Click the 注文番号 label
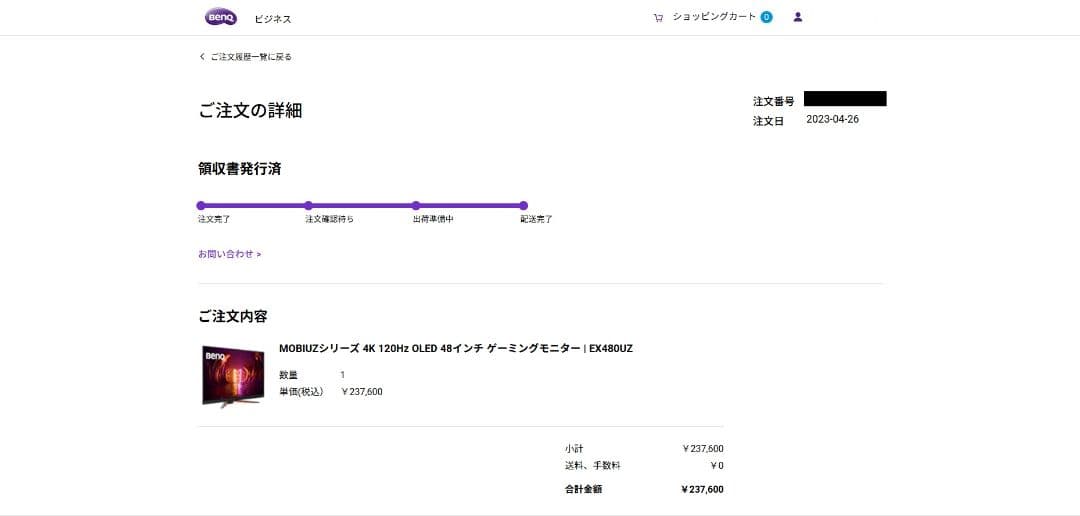This screenshot has width=1080, height=516. 773,101
